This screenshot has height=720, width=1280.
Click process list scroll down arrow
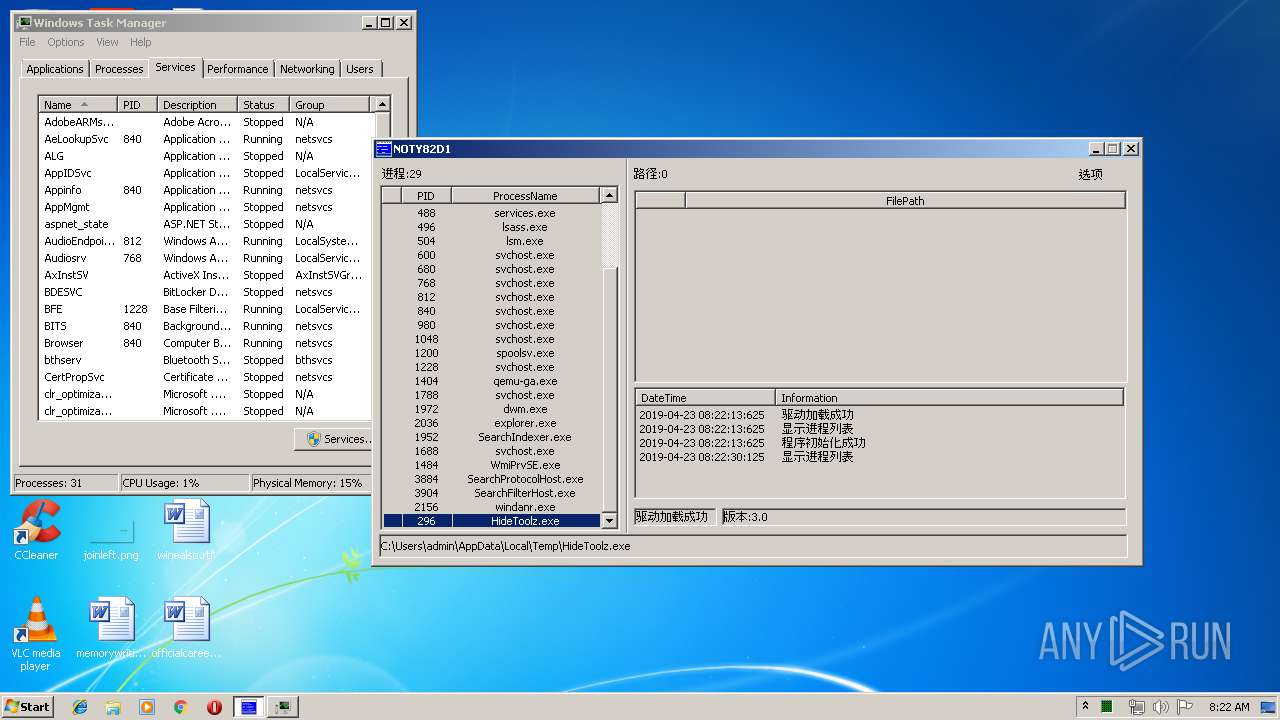pyautogui.click(x=609, y=521)
